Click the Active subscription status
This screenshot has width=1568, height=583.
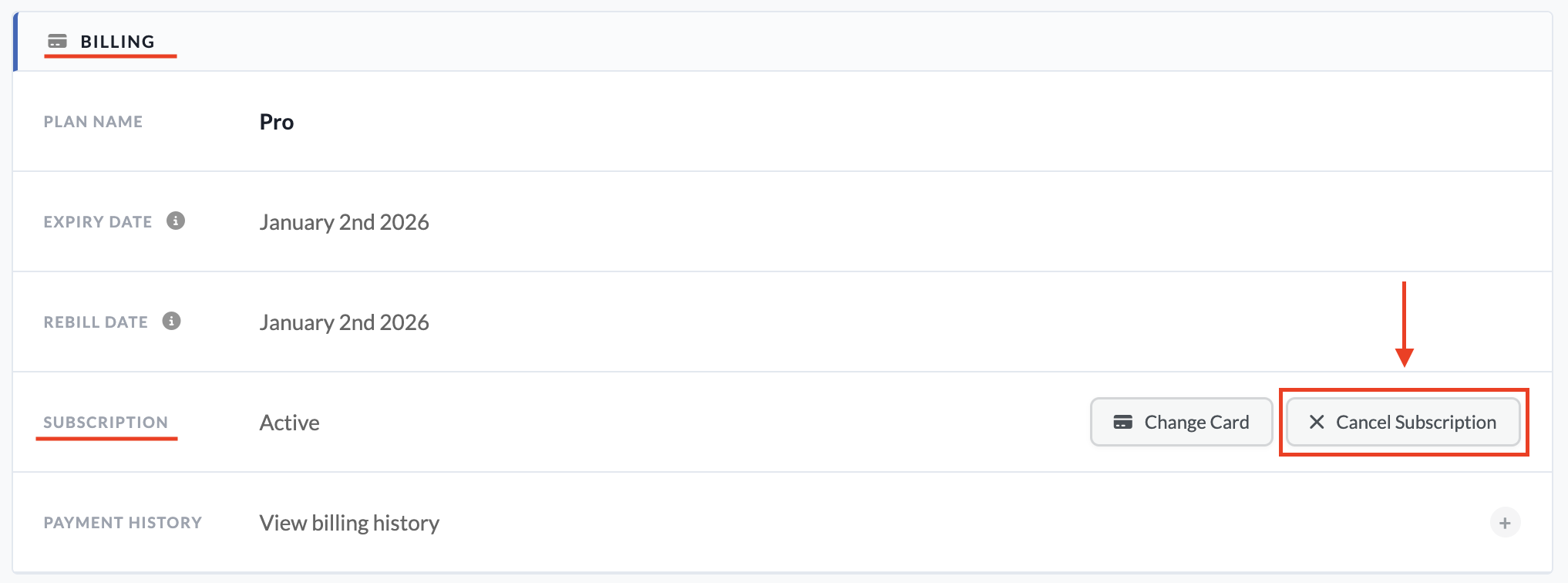(289, 422)
